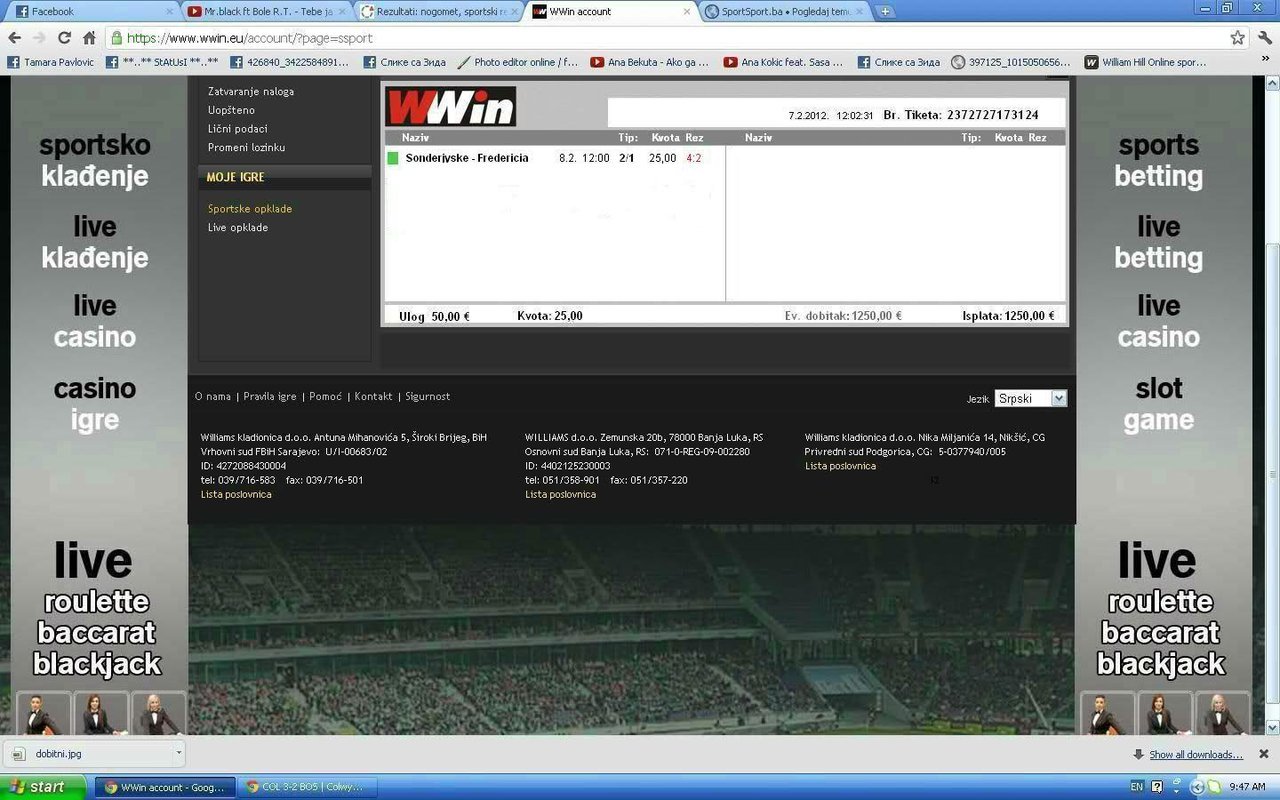The width and height of the screenshot is (1280, 800).
Task: Go back with the browser back arrow
Action: coord(15,38)
